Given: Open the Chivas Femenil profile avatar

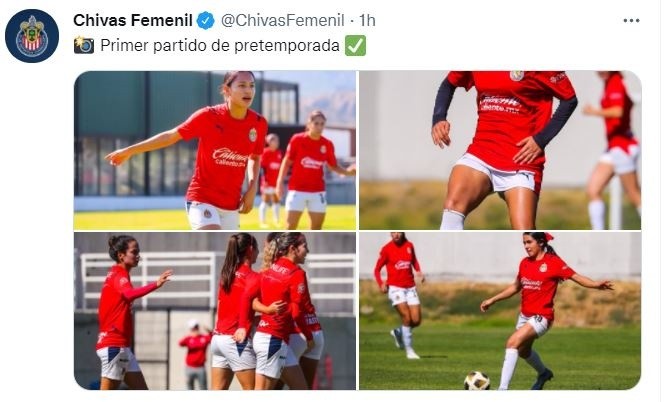Looking at the screenshot, I should point(32,36).
